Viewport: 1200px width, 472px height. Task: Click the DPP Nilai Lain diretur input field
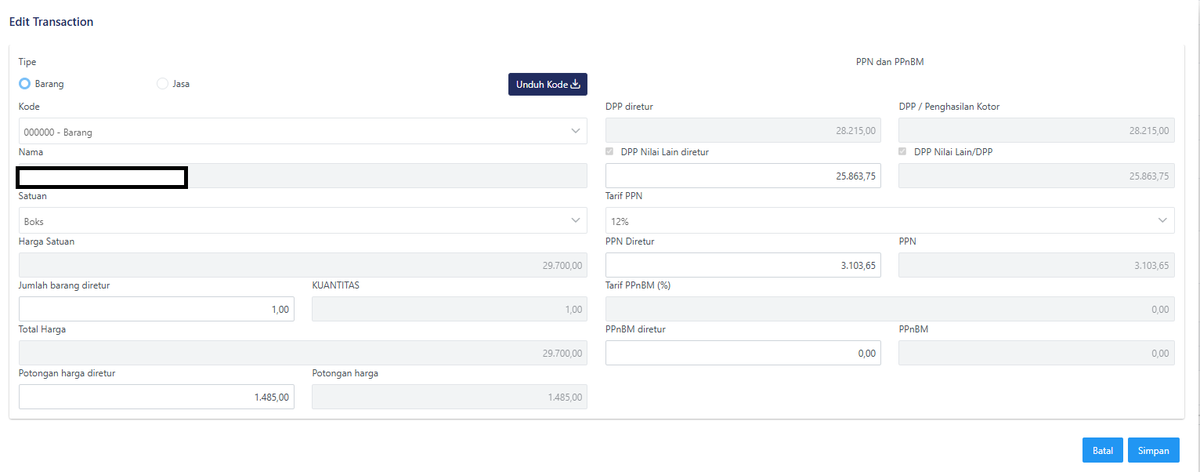coord(743,175)
